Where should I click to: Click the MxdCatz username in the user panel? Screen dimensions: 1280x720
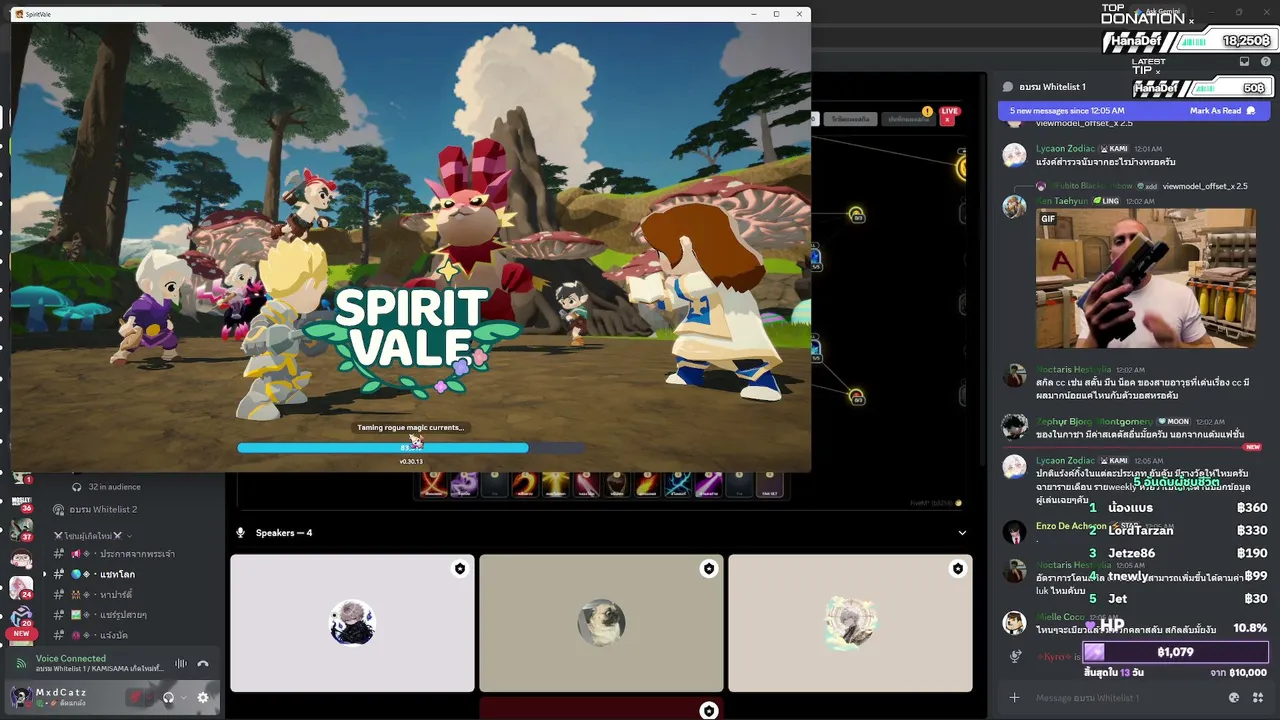tap(61, 692)
